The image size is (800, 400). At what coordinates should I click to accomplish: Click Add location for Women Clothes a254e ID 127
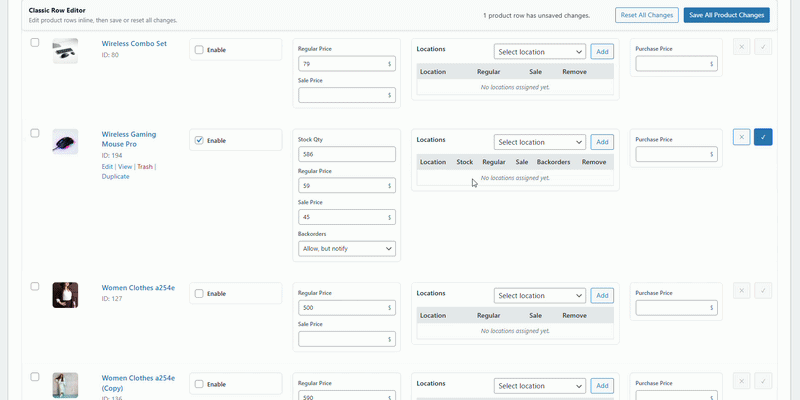(x=602, y=295)
